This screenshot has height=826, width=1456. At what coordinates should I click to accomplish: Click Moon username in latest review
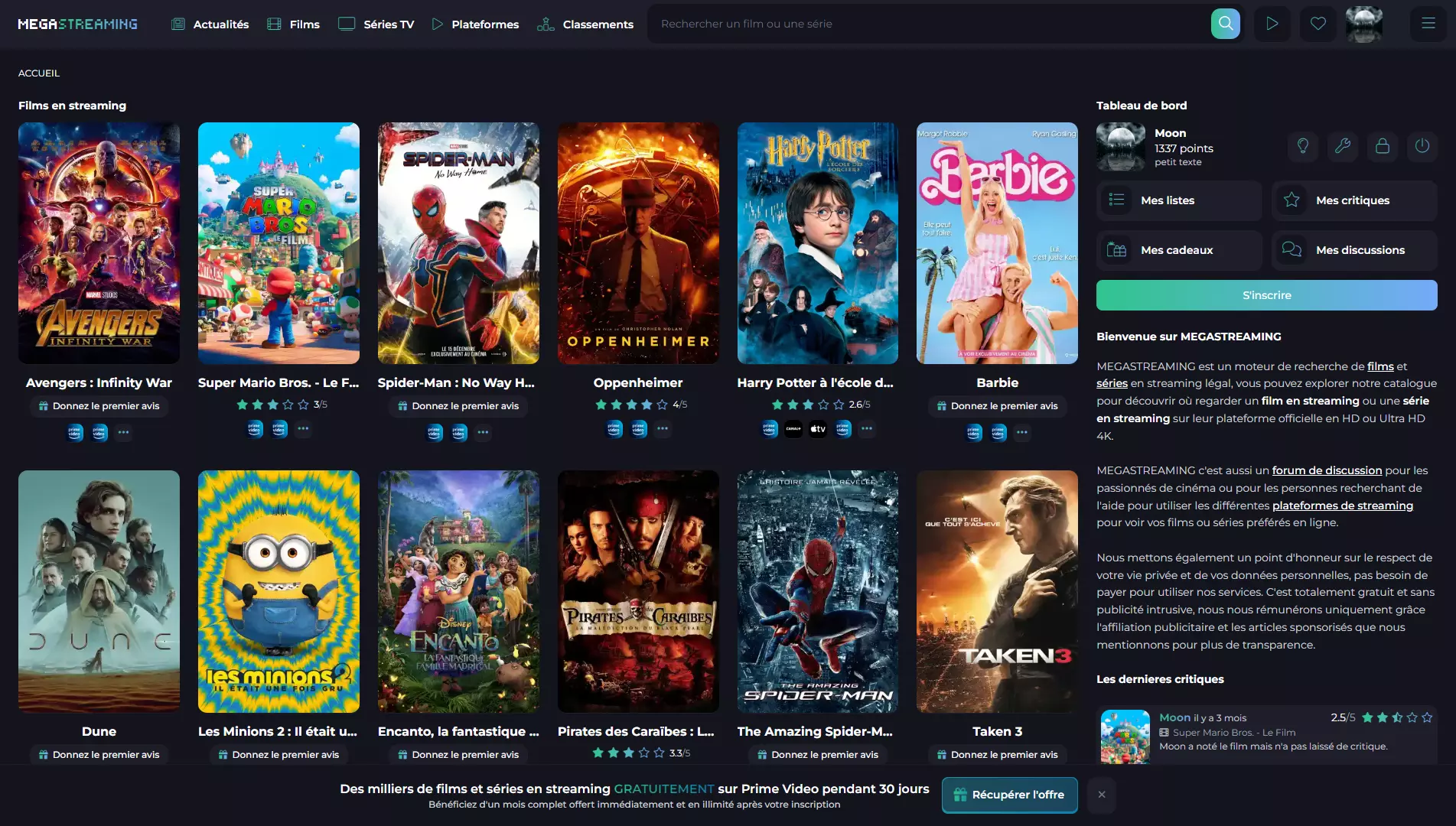point(1174,717)
